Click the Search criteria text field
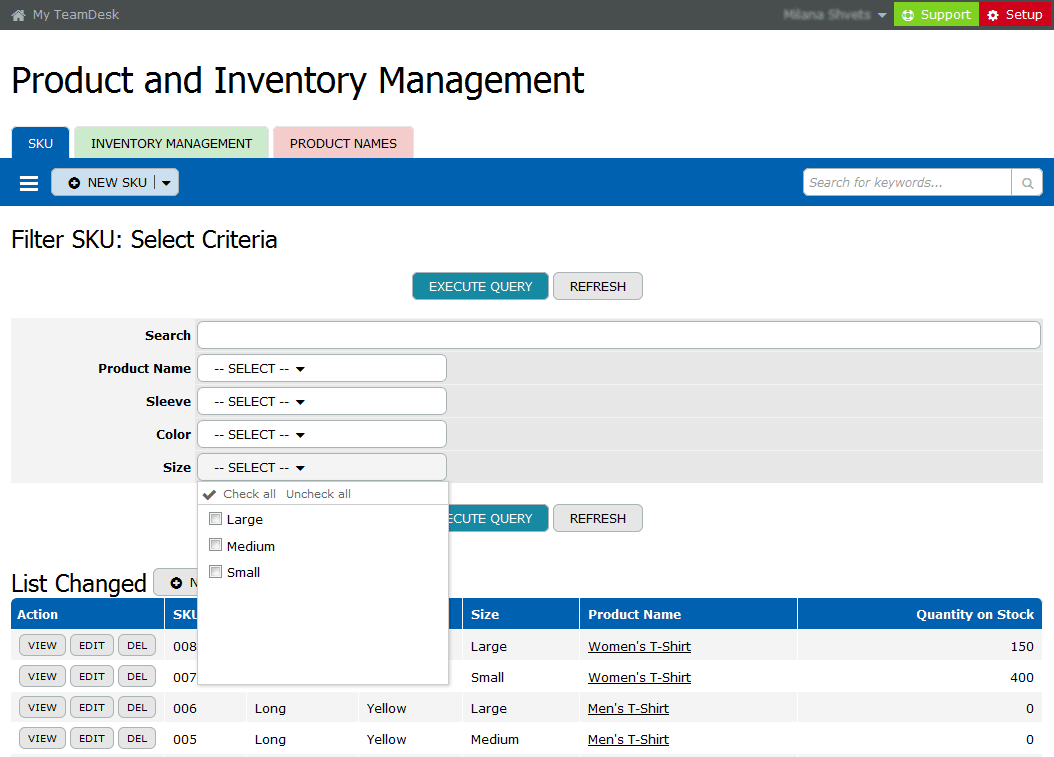 point(618,335)
